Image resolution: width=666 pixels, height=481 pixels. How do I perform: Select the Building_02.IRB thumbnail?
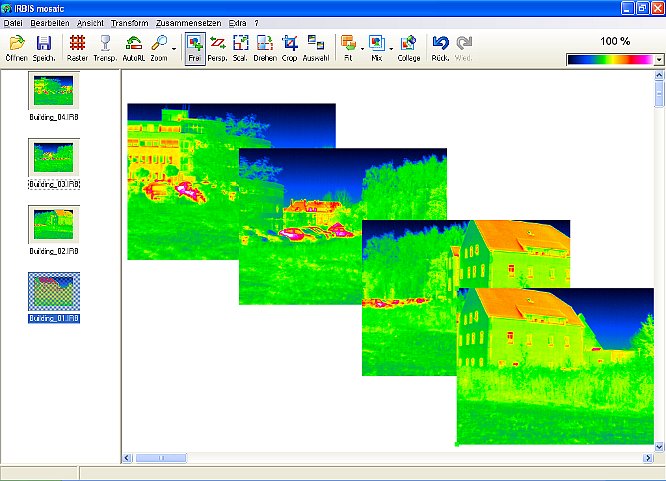tap(54, 224)
